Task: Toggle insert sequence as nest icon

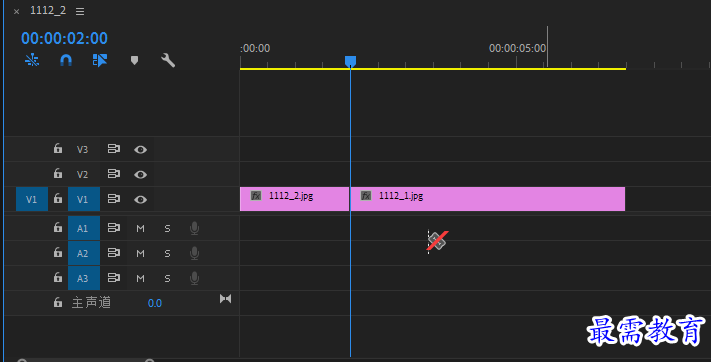Action: click(32, 60)
